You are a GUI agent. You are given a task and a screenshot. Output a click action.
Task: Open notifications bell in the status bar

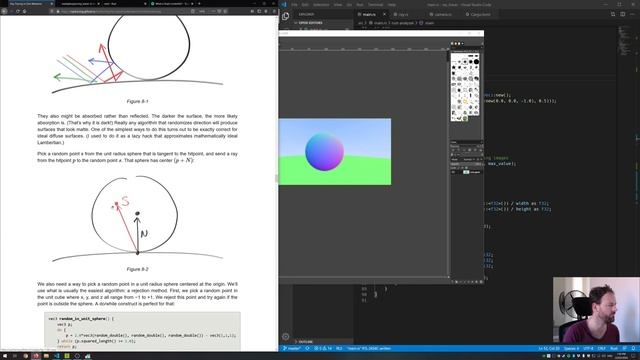[633, 349]
